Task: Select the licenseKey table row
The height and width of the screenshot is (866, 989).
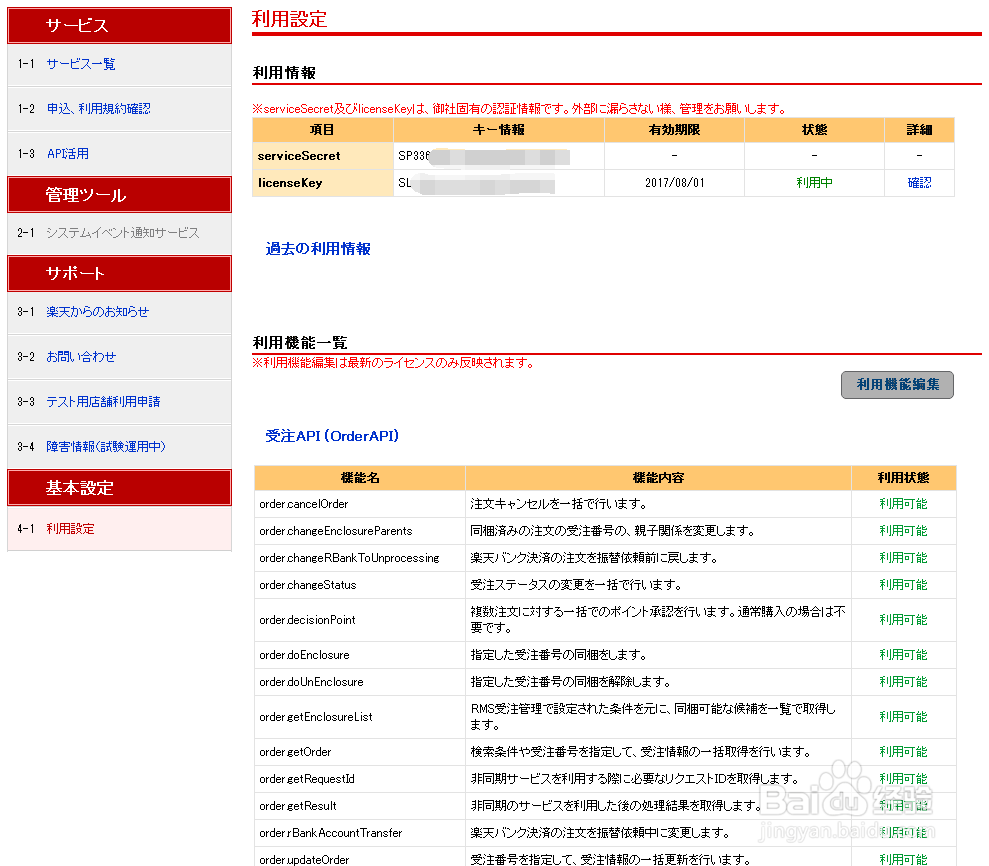Action: (x=500, y=183)
